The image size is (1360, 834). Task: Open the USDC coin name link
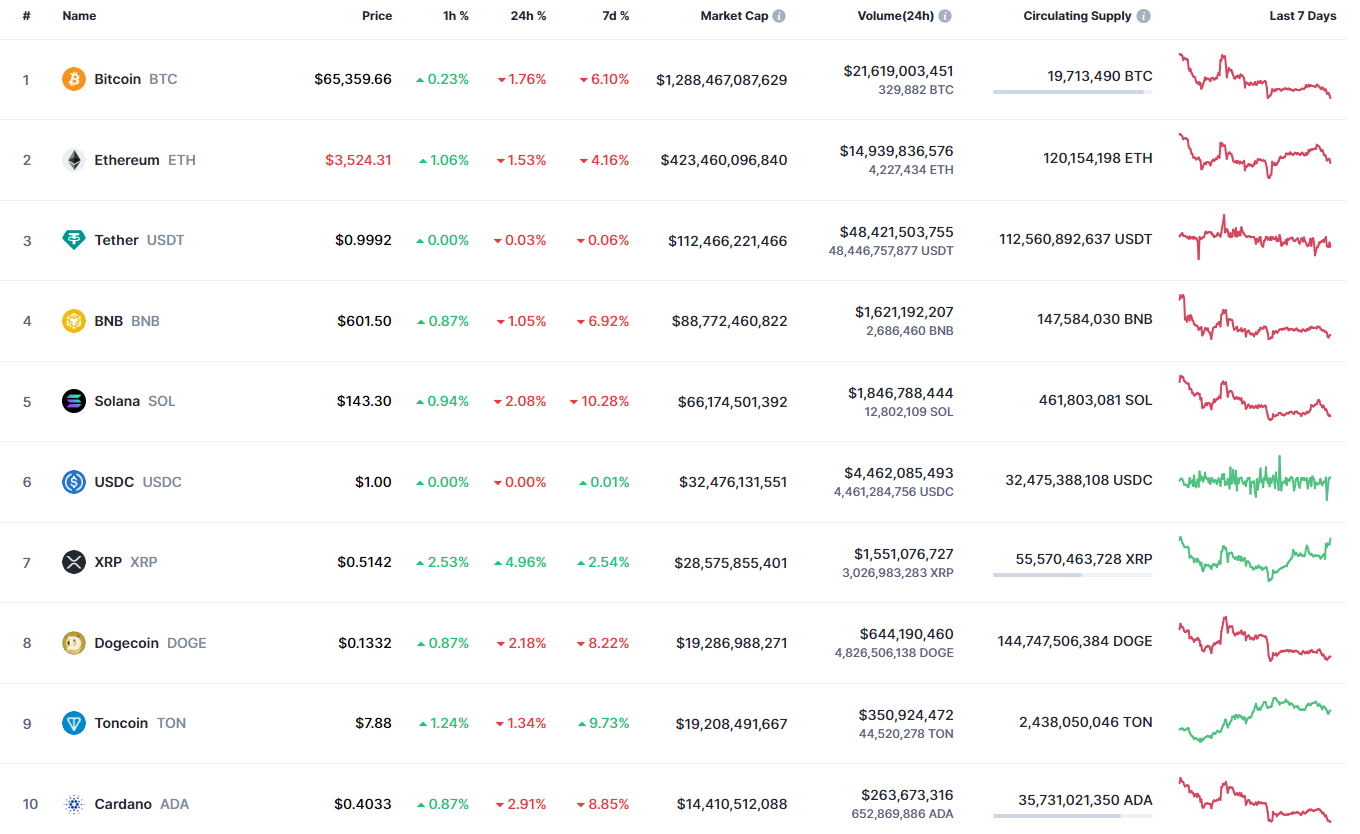[x=114, y=482]
